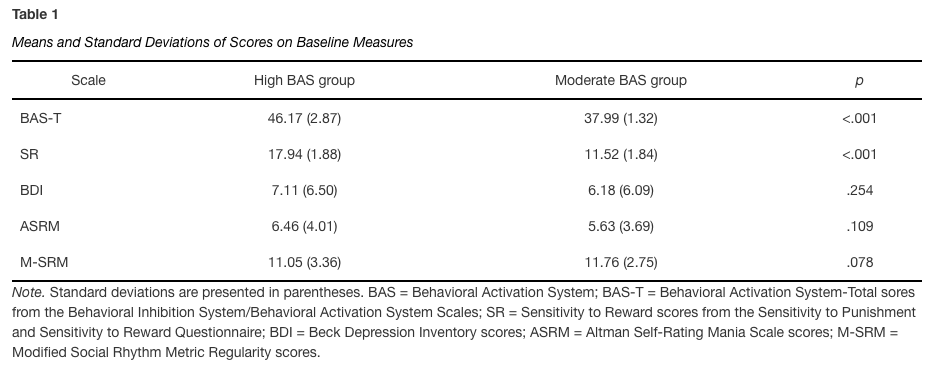Click the 6.46 (4.01) cell
The image size is (946, 379).
[304, 226]
